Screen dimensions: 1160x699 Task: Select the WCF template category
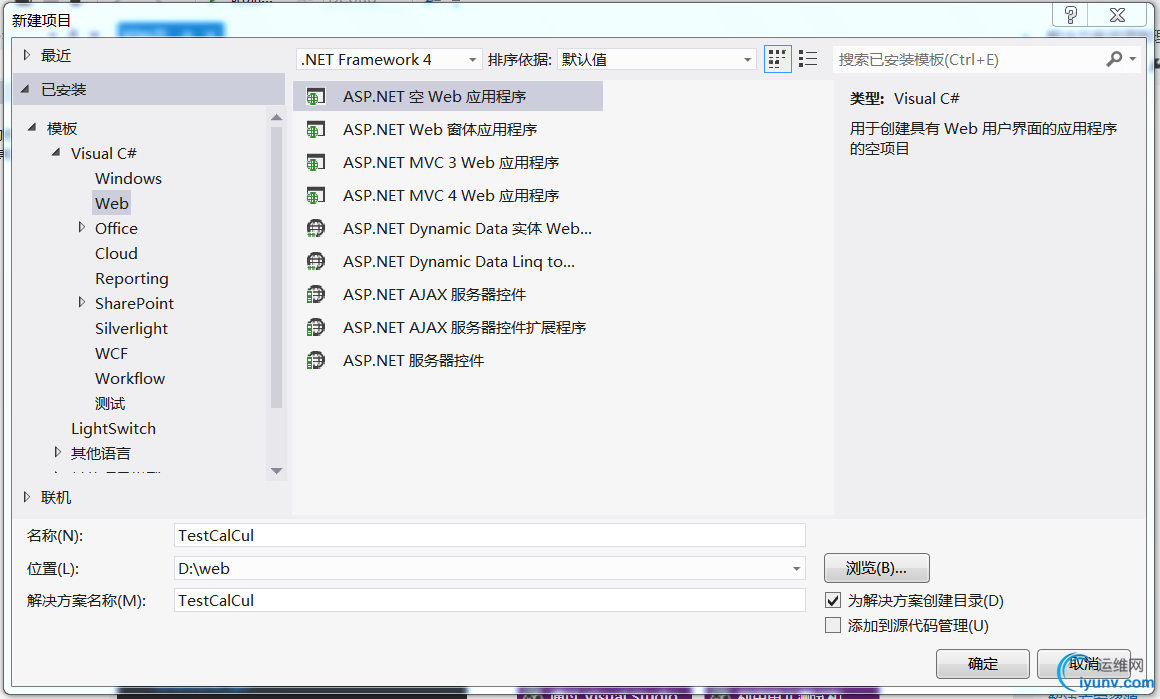click(111, 354)
